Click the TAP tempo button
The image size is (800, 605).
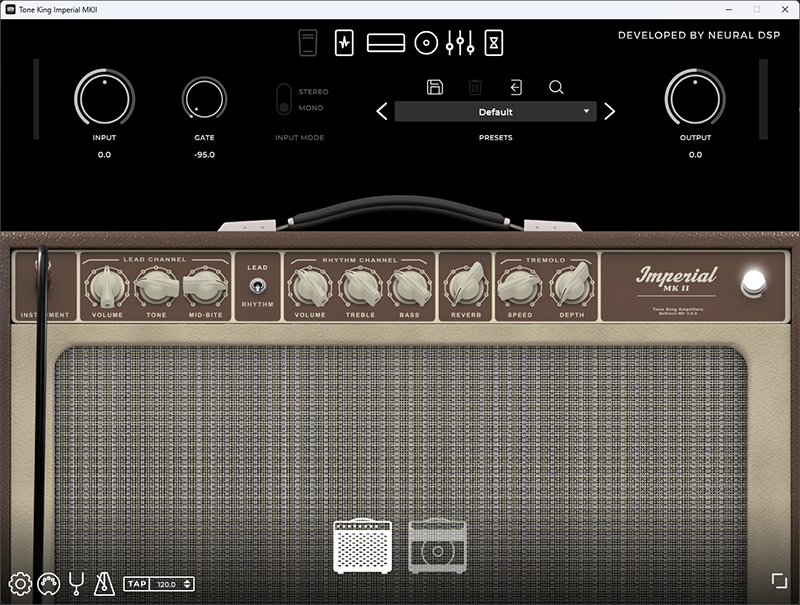coord(137,584)
